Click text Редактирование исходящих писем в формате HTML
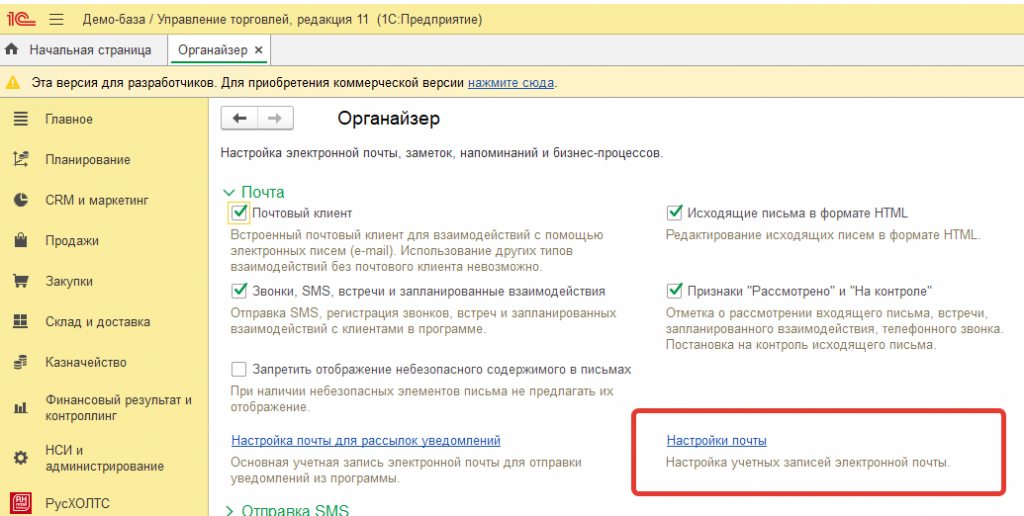The image size is (1024, 516). 823,234
